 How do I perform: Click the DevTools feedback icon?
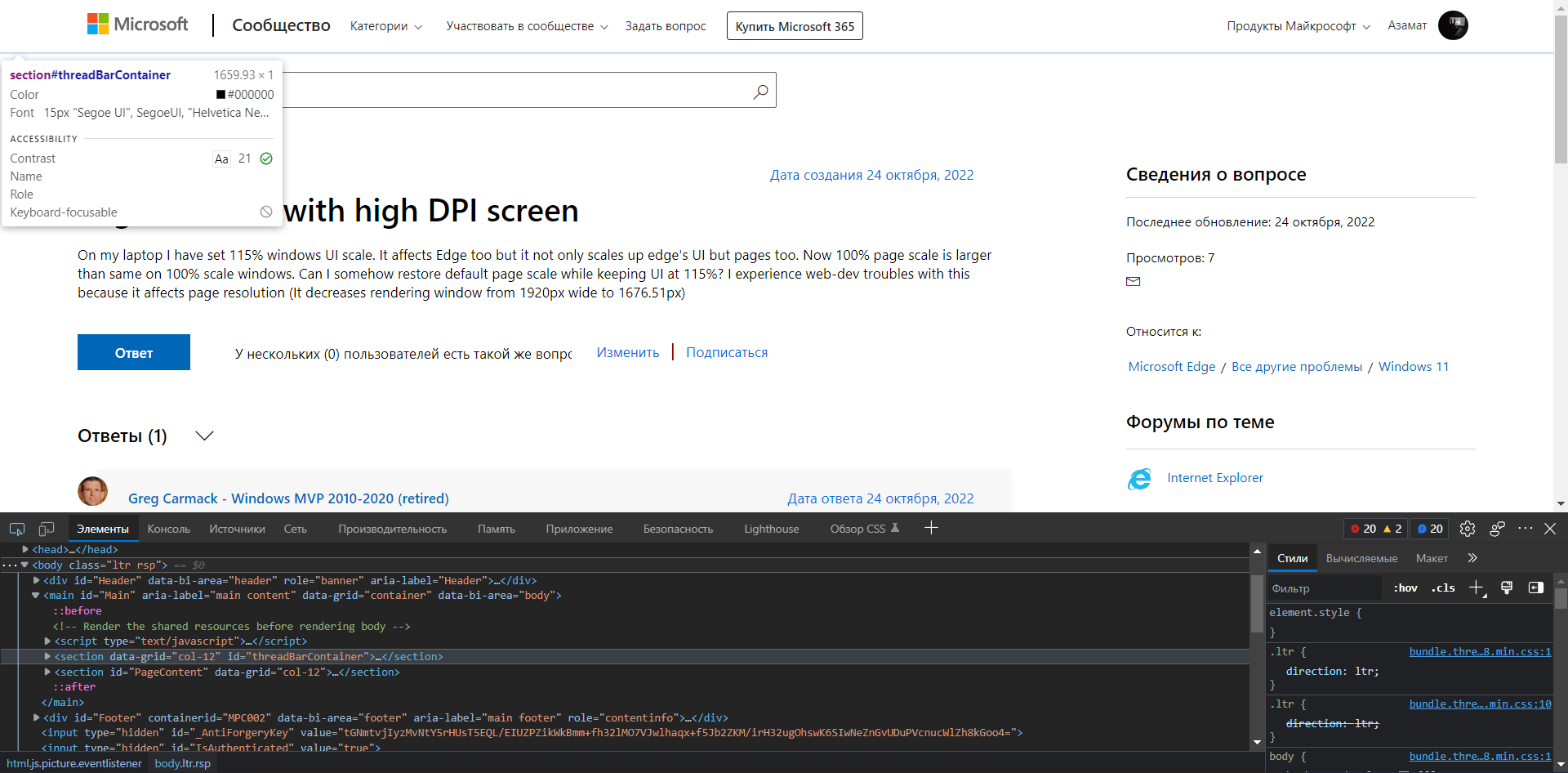tap(1497, 529)
